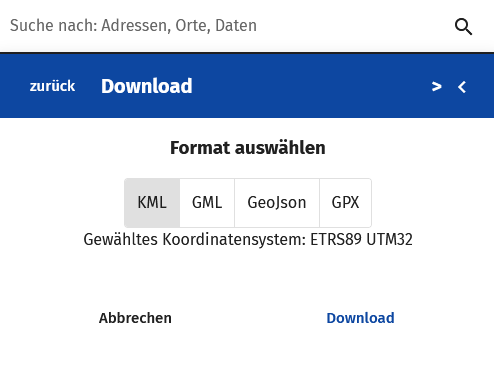494x365 pixels.
Task: Go back using the zurück link
Action: pyautogui.click(x=52, y=86)
